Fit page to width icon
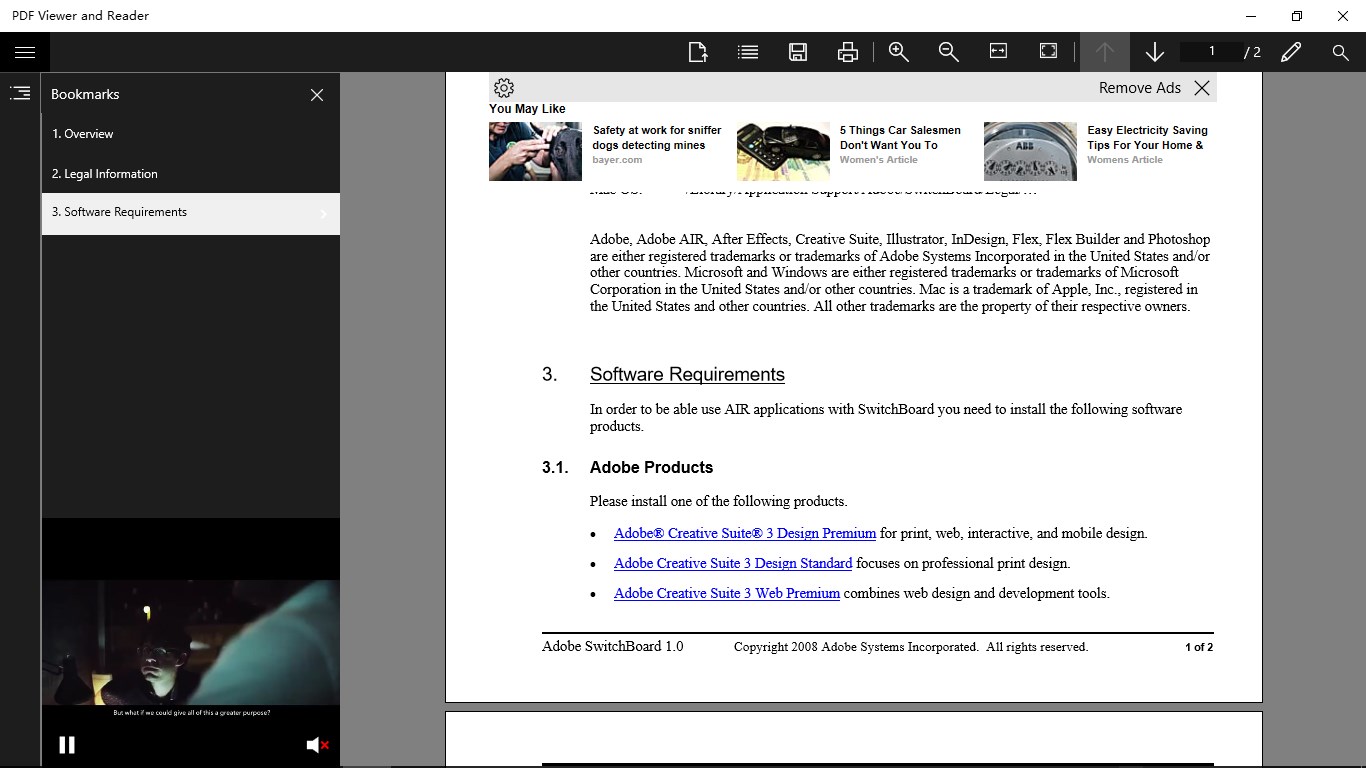The height and width of the screenshot is (768, 1366). click(998, 51)
